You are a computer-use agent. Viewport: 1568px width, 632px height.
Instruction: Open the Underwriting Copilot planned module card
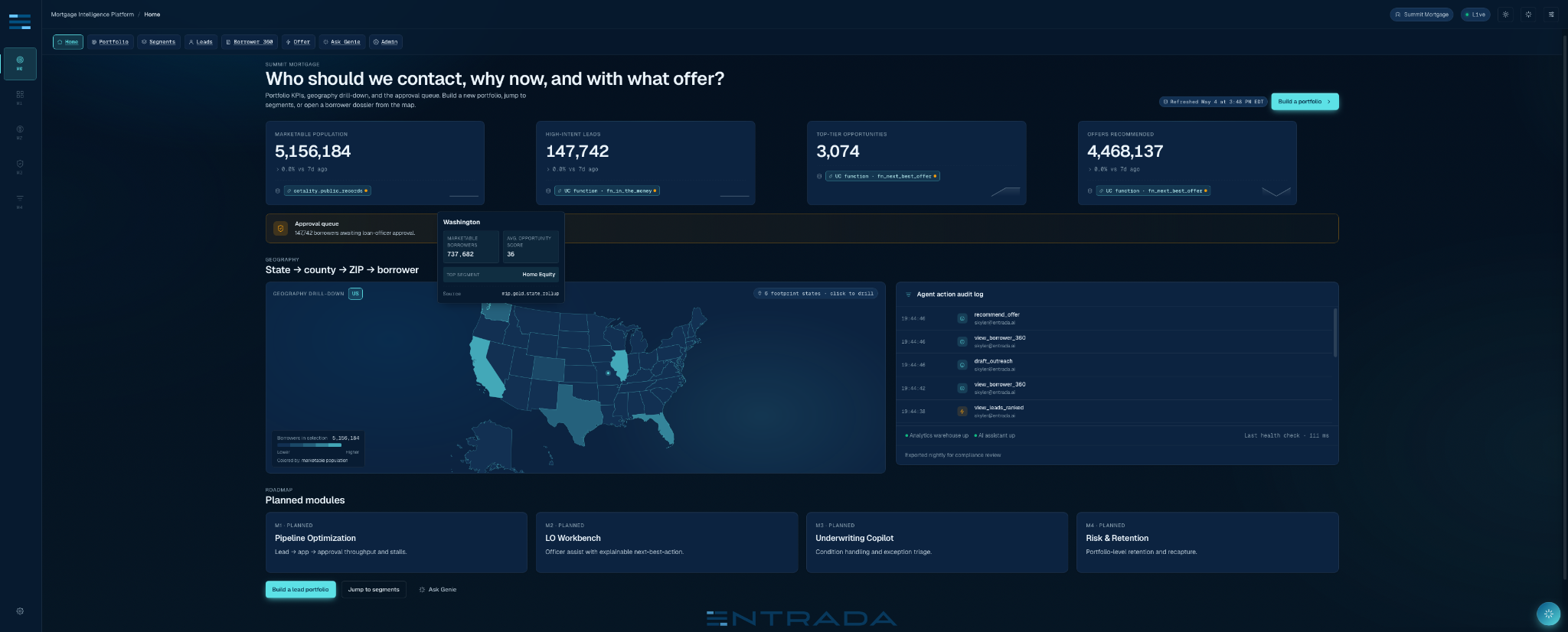[936, 542]
